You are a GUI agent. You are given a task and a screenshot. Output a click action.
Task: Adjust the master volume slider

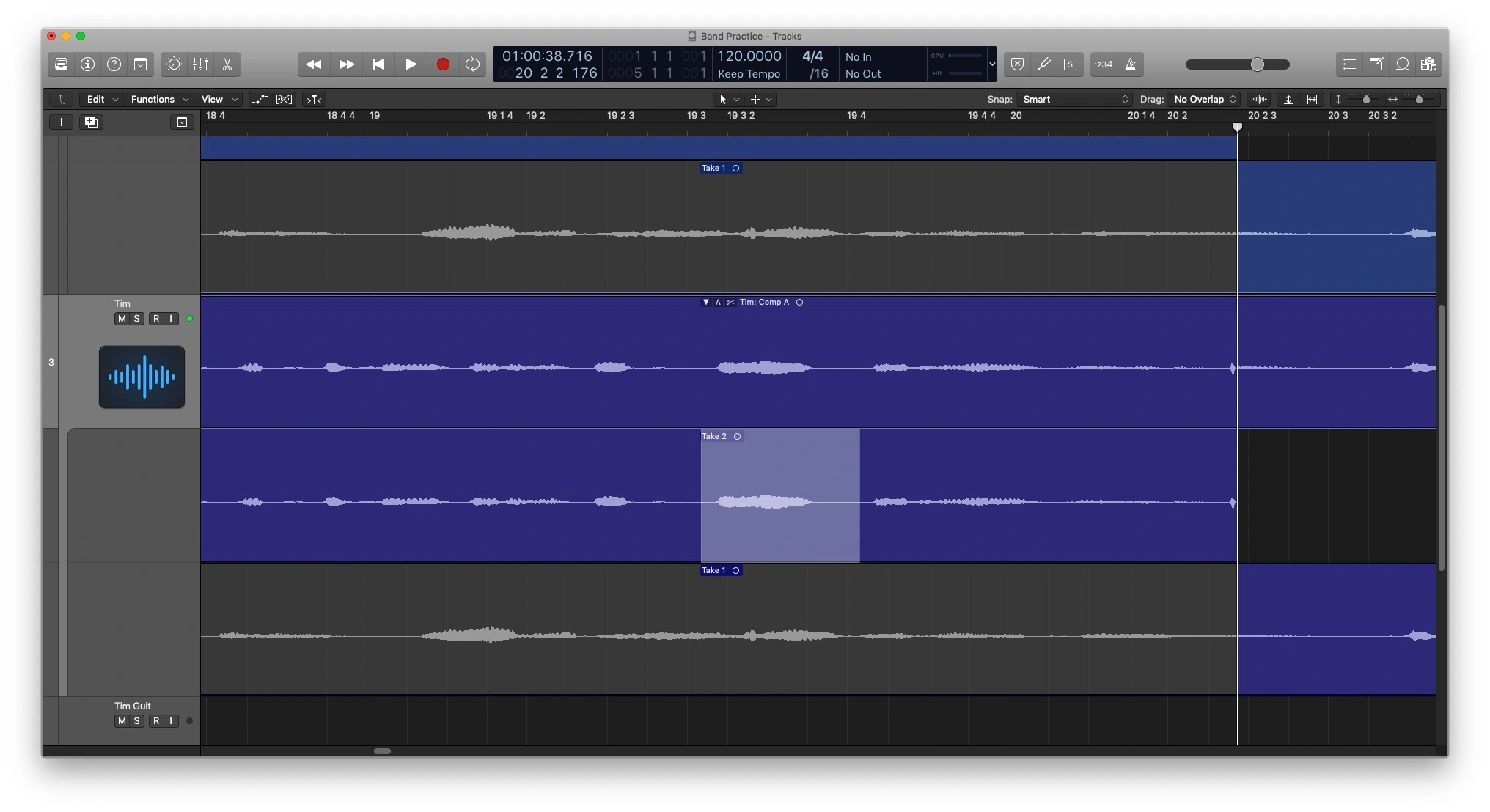tap(1257, 64)
